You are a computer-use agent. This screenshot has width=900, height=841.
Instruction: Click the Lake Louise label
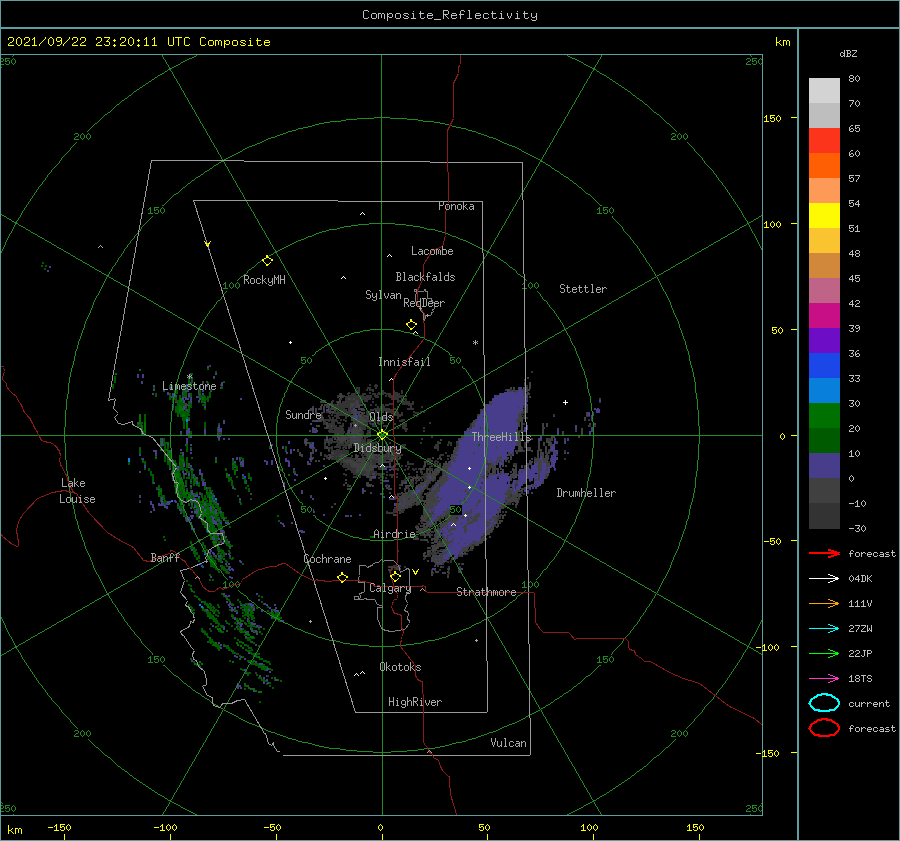coord(77,491)
